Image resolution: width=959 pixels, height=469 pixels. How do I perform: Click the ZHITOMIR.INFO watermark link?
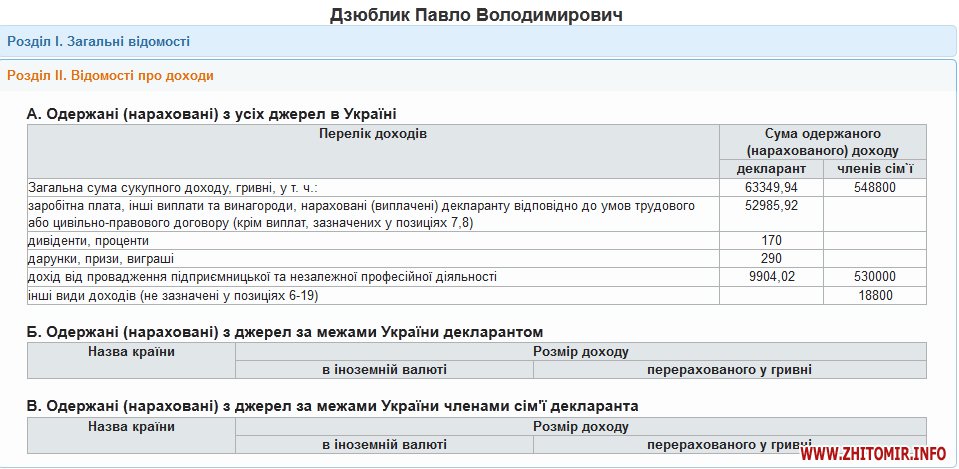(x=873, y=454)
